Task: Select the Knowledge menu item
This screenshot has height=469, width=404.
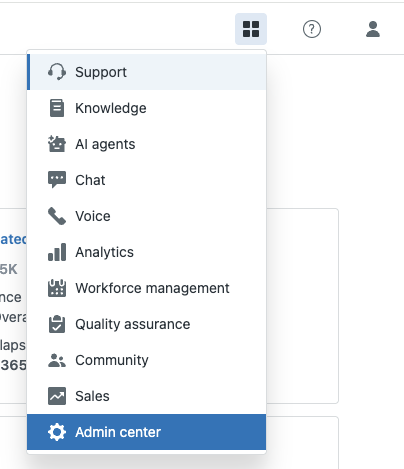Action: [x=147, y=108]
